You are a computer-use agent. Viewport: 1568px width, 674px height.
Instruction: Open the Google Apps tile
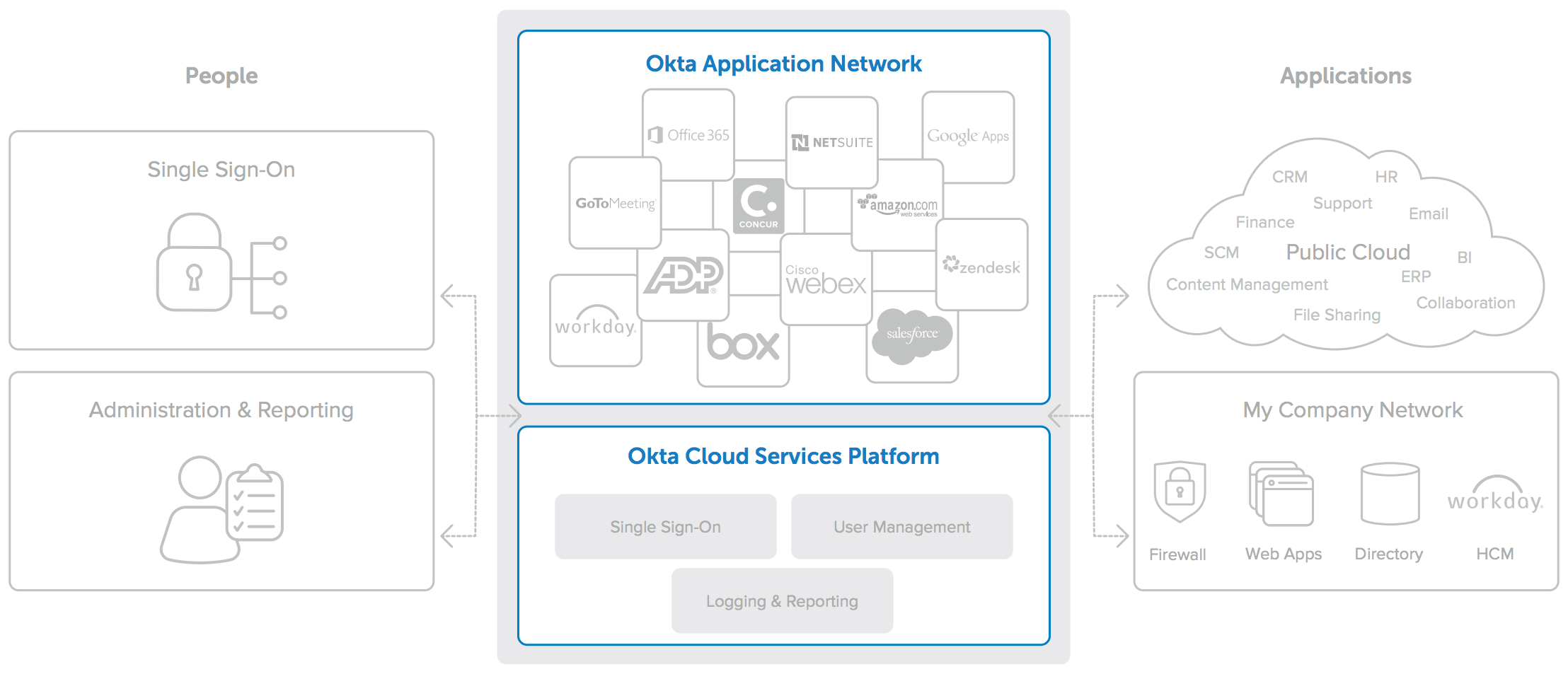click(x=968, y=136)
